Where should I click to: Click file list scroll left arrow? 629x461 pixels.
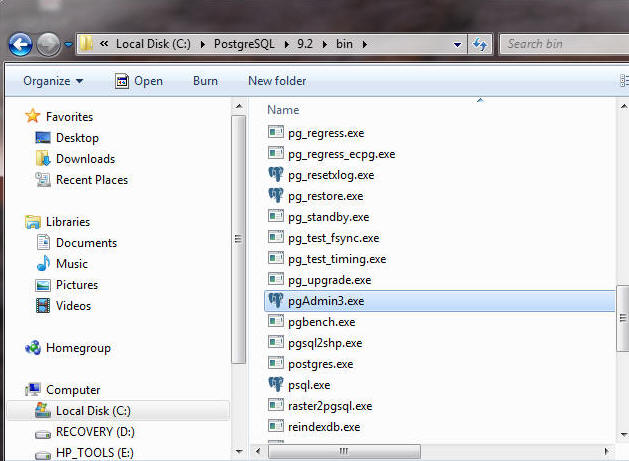click(258, 451)
